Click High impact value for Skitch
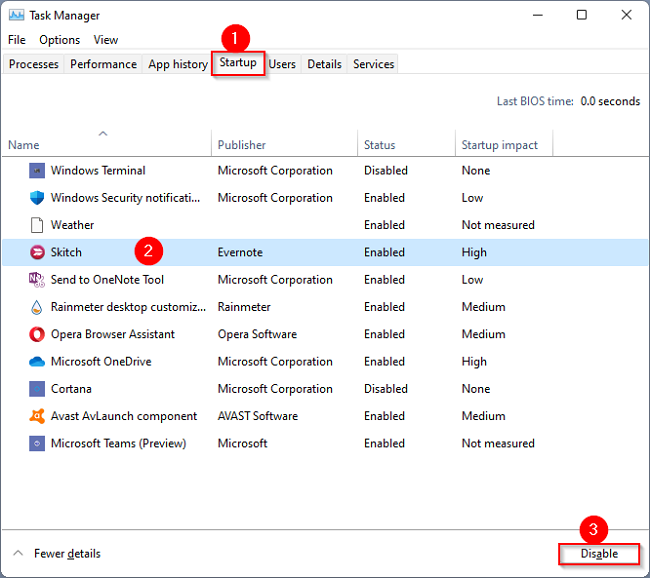 [x=474, y=253]
